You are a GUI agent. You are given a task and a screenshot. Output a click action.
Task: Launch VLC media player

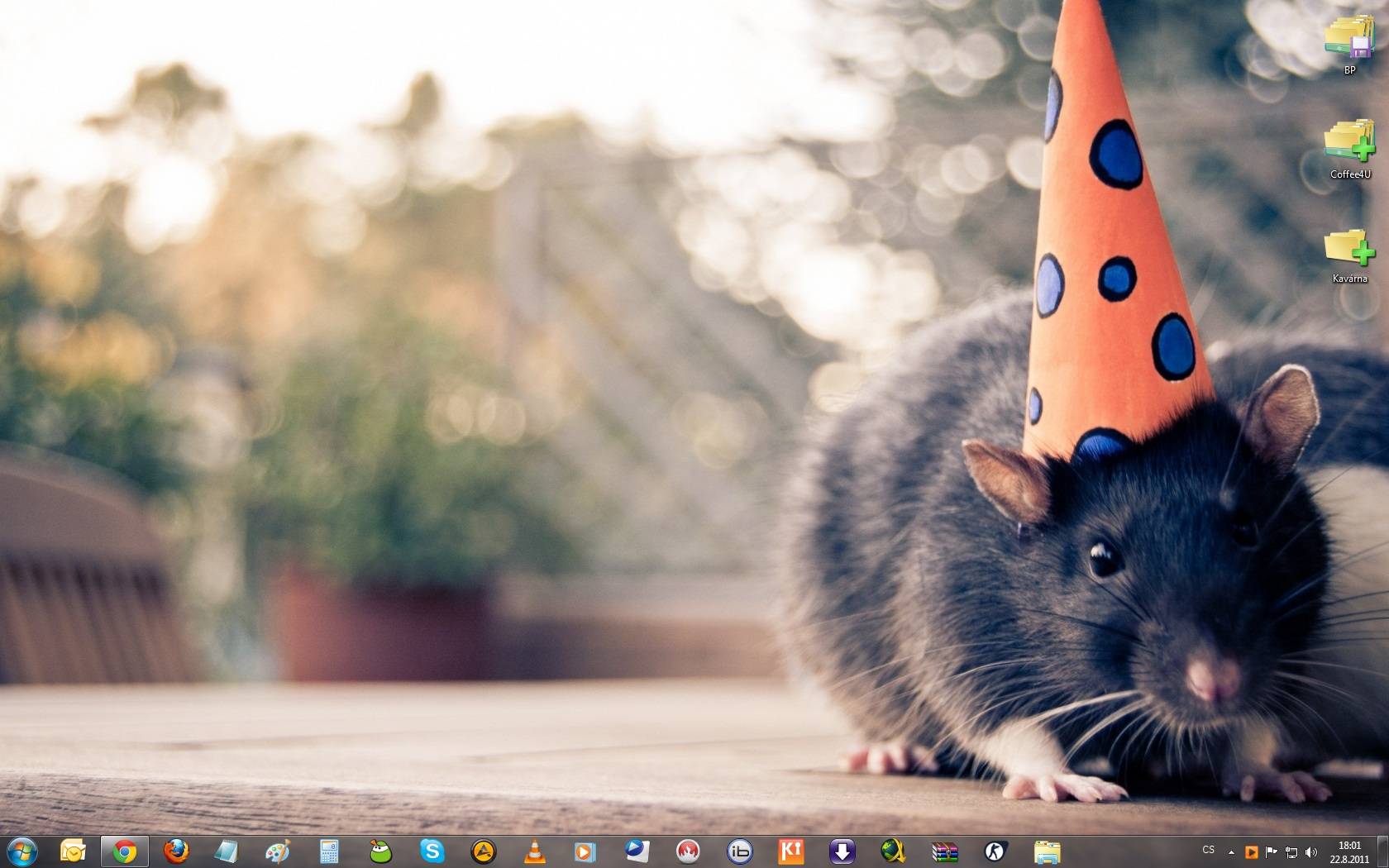535,851
